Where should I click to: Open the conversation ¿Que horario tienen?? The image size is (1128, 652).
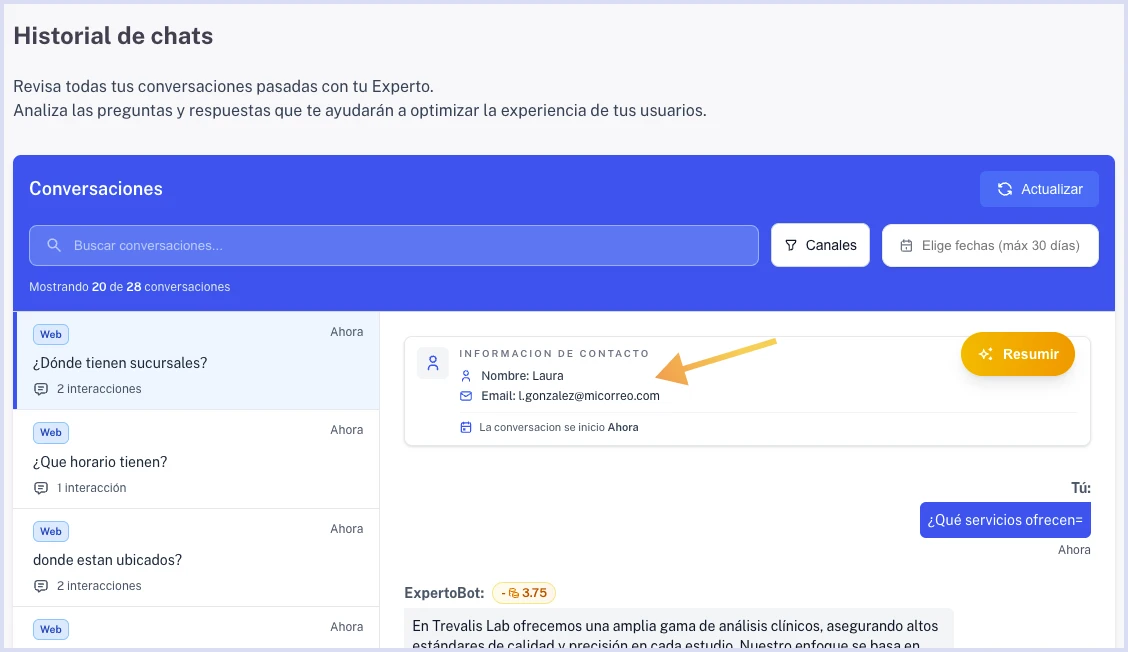pos(196,459)
